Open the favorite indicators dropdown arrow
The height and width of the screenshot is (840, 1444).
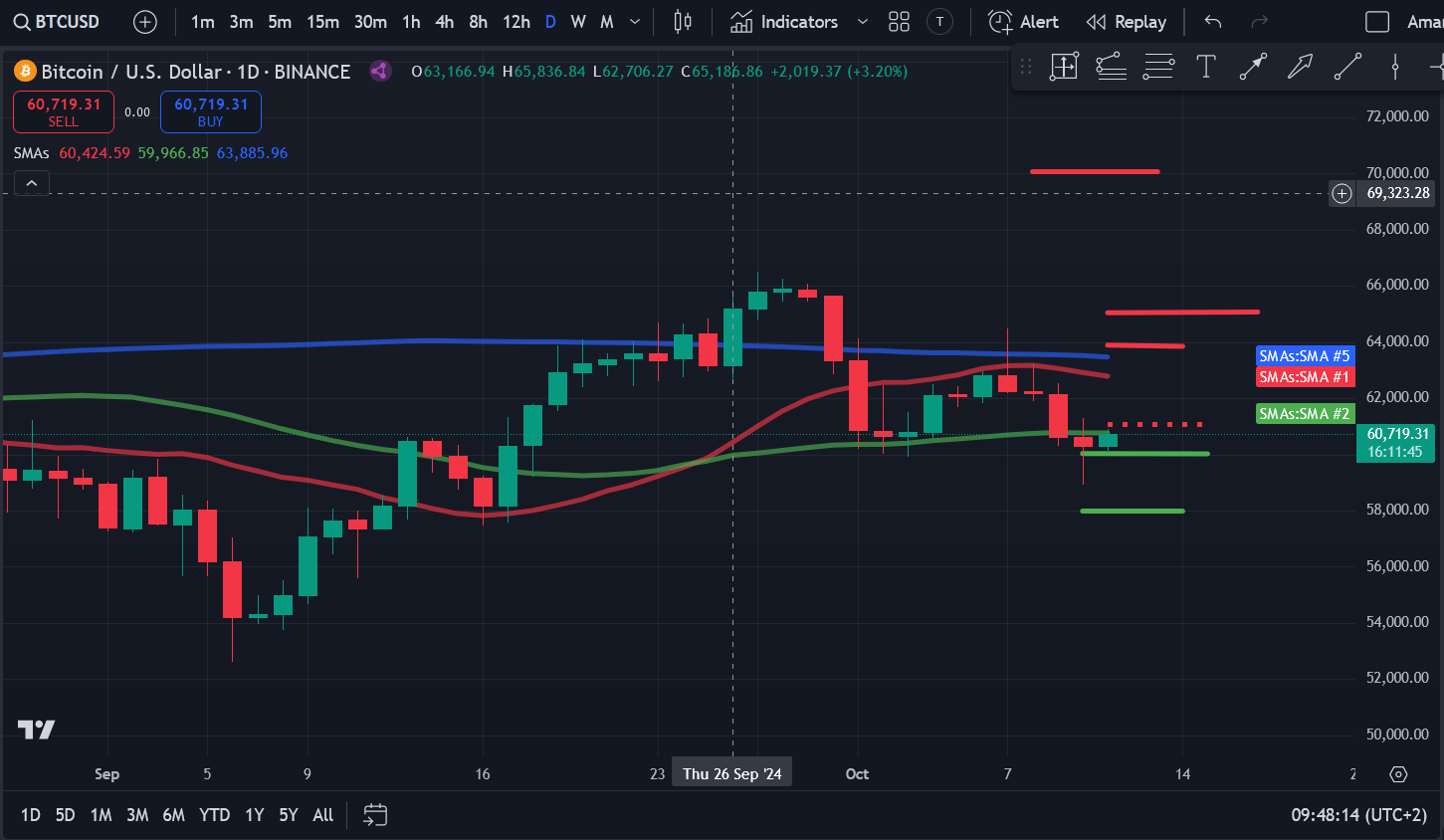[862, 22]
